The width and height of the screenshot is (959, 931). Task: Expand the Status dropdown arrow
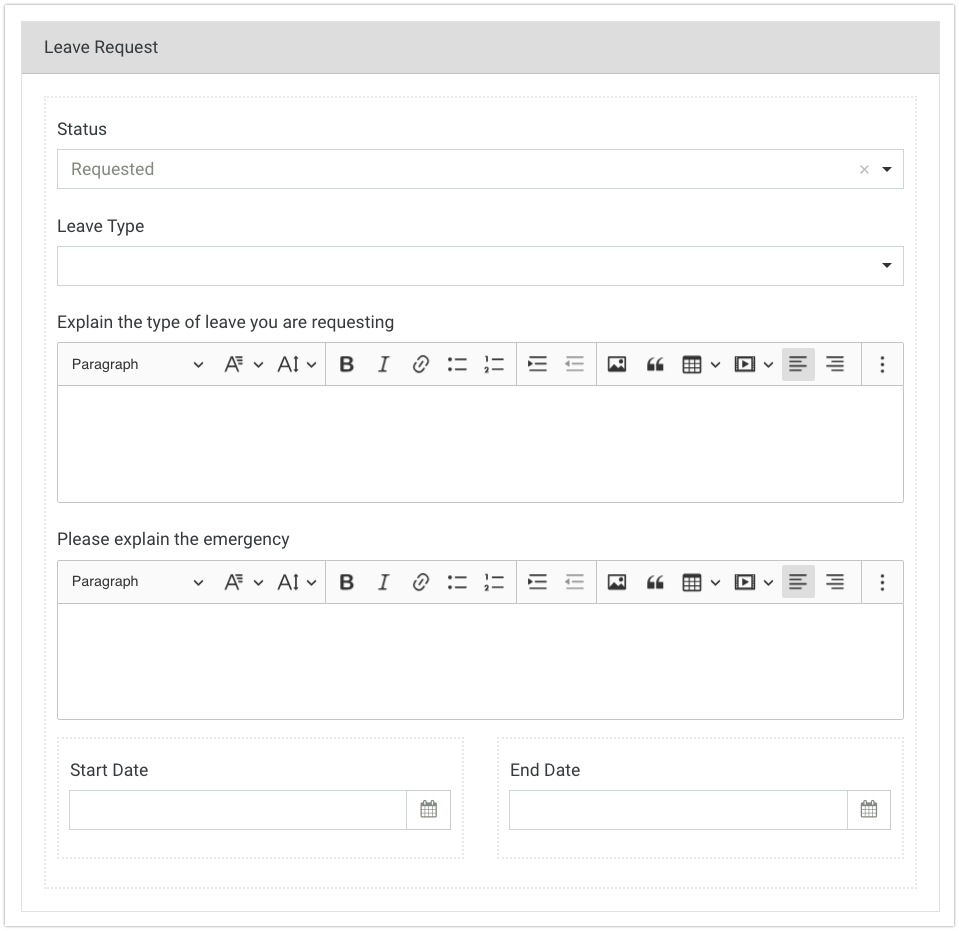[887, 170]
